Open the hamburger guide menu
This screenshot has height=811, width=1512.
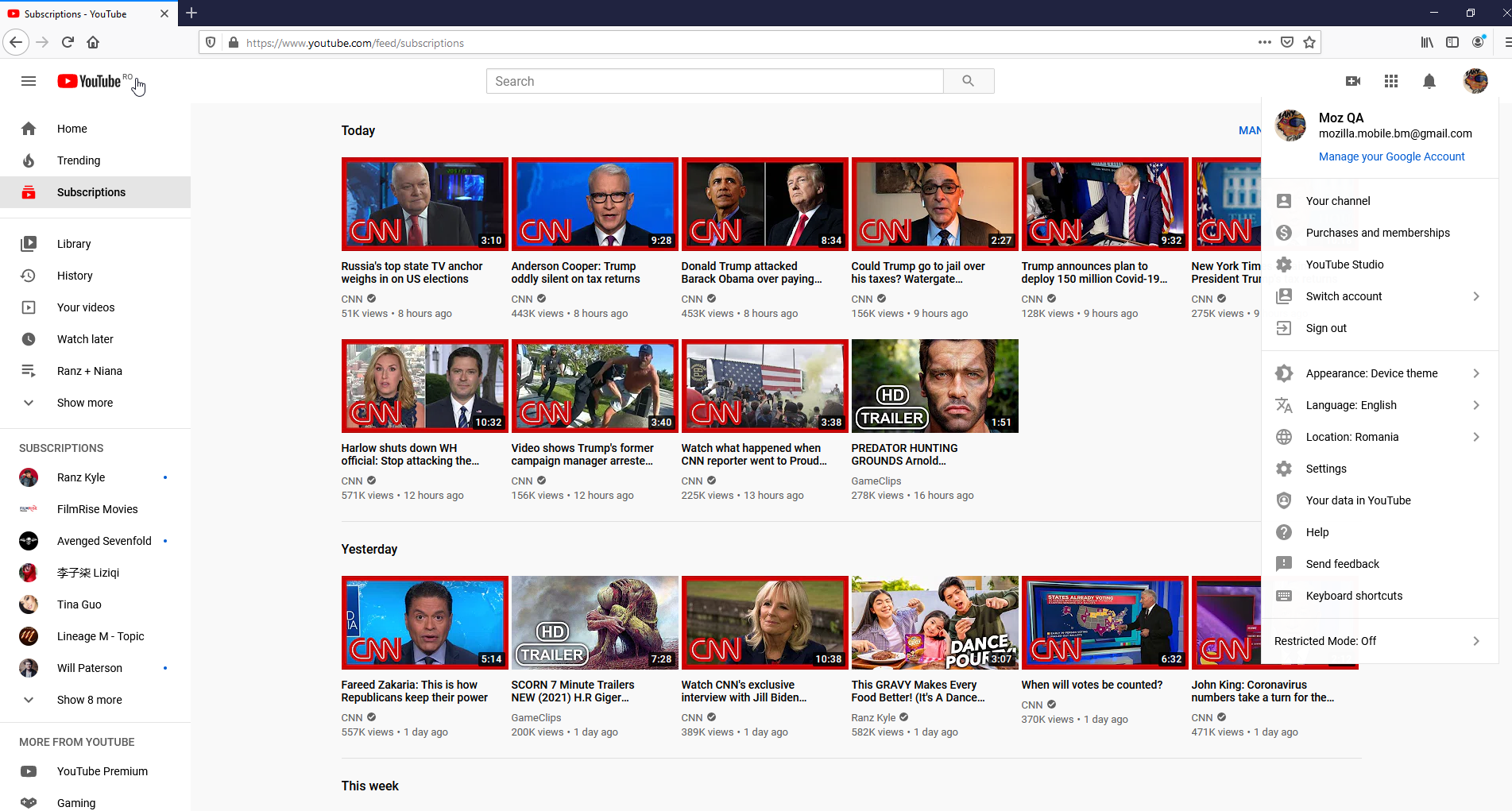coord(29,81)
